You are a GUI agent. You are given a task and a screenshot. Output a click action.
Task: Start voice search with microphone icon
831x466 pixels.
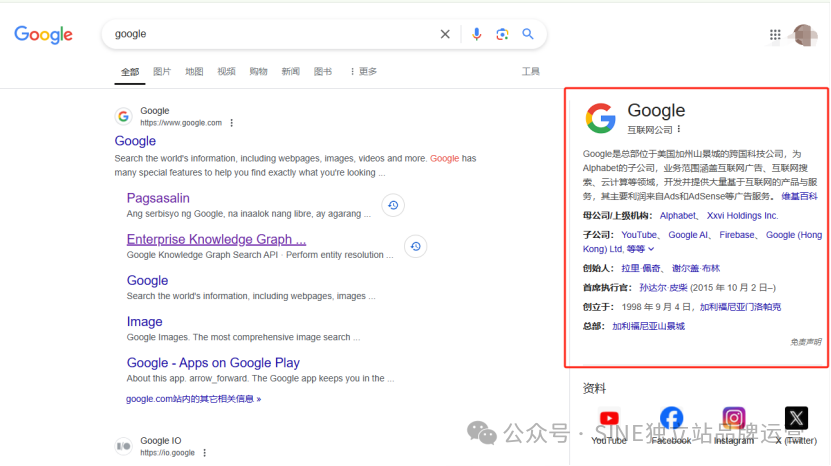[x=476, y=34]
